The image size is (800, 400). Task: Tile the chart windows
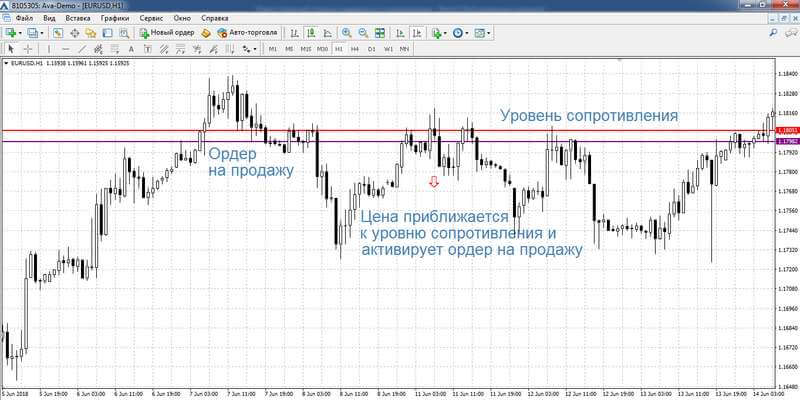(380, 33)
